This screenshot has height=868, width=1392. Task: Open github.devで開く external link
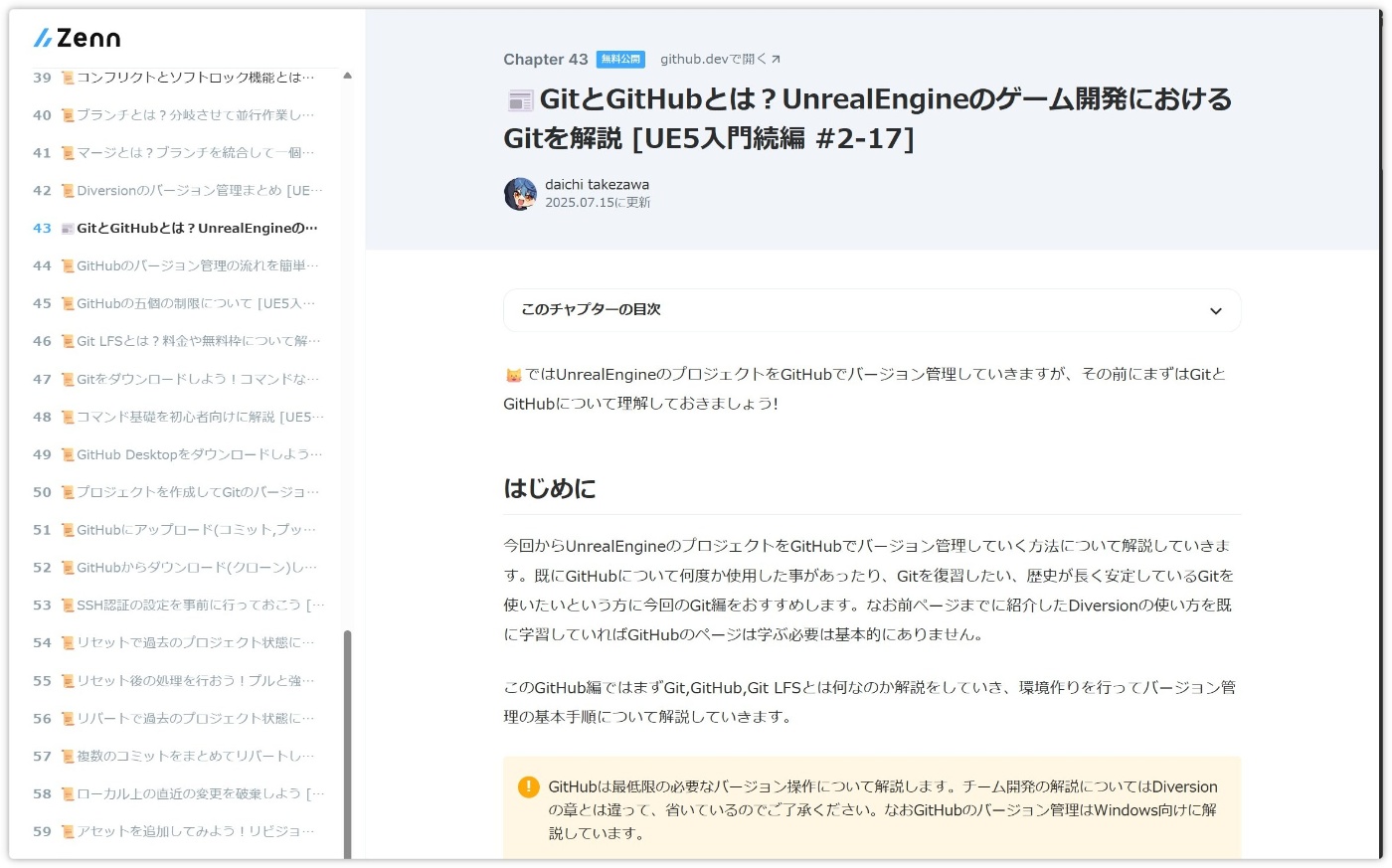tap(720, 59)
